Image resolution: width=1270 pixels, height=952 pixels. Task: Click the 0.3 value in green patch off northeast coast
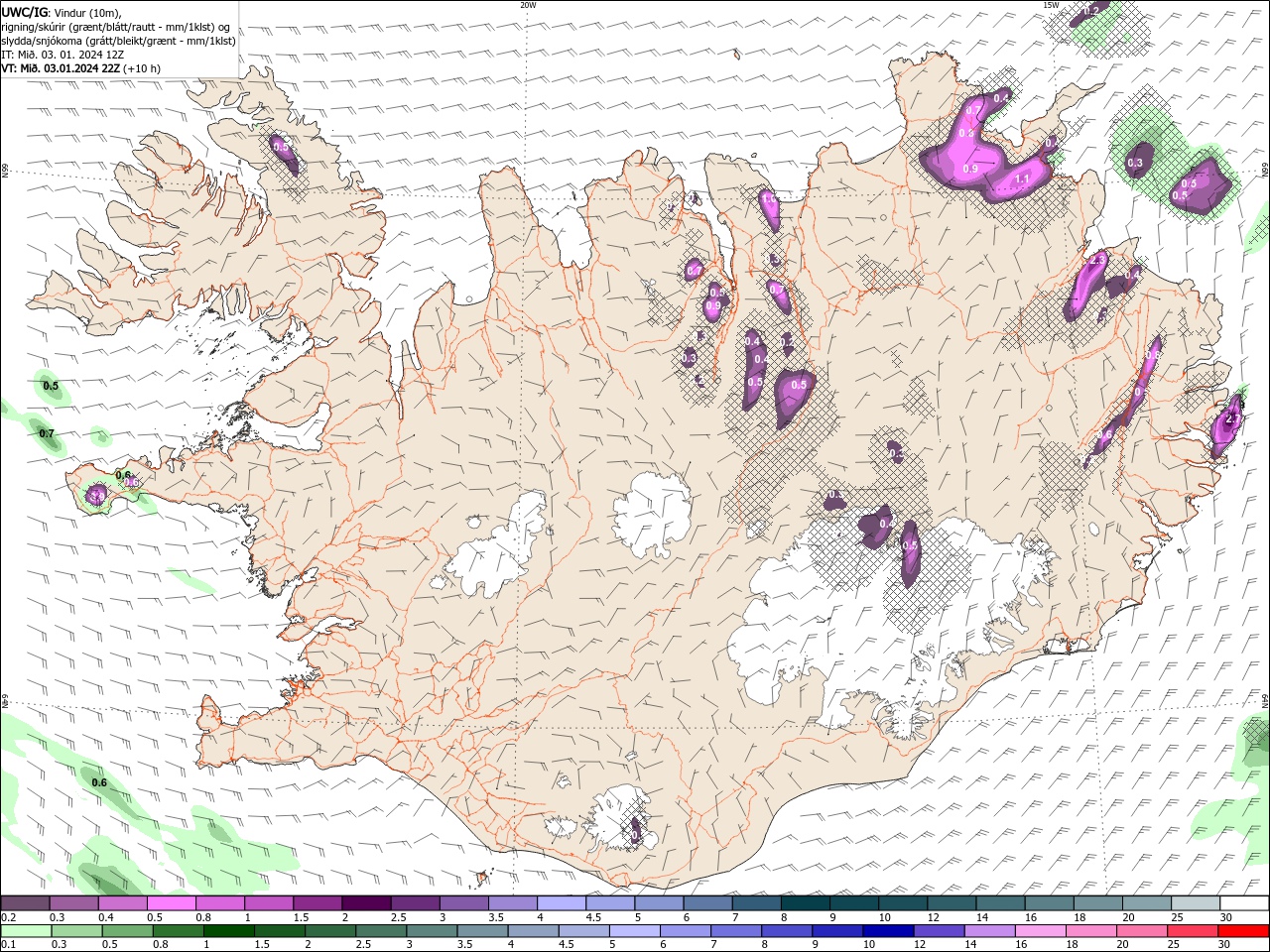pyautogui.click(x=1135, y=163)
